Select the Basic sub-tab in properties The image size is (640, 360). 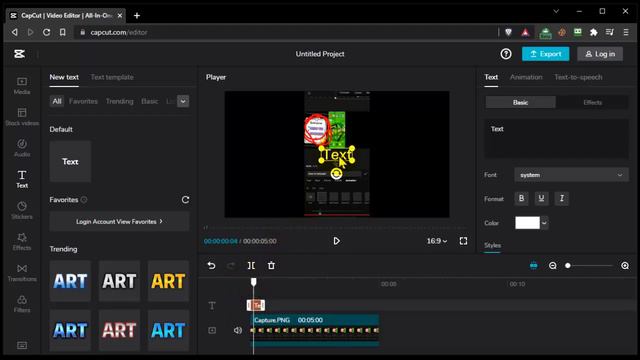[x=520, y=102]
